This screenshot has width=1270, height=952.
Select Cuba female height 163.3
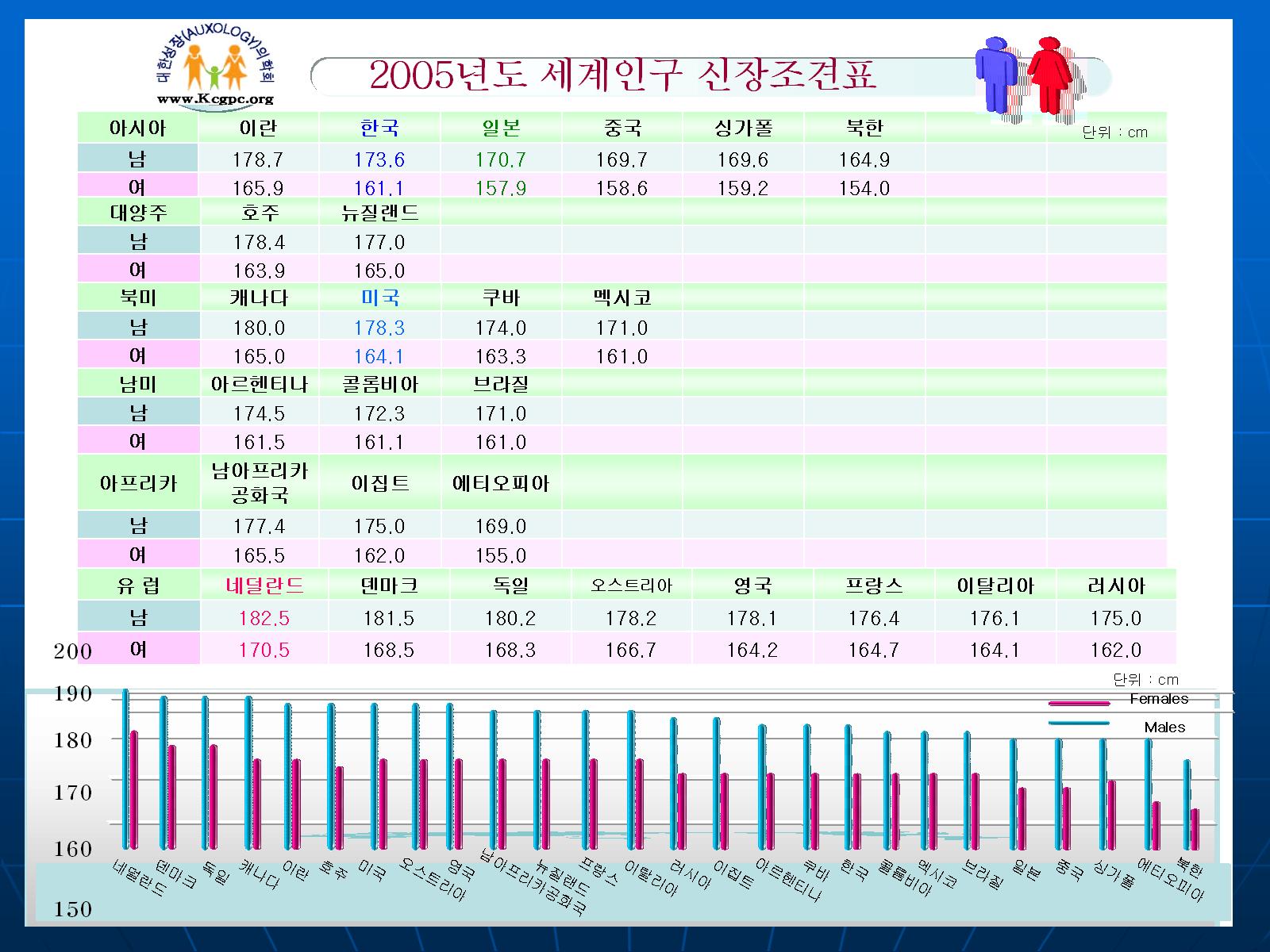pyautogui.click(x=501, y=356)
